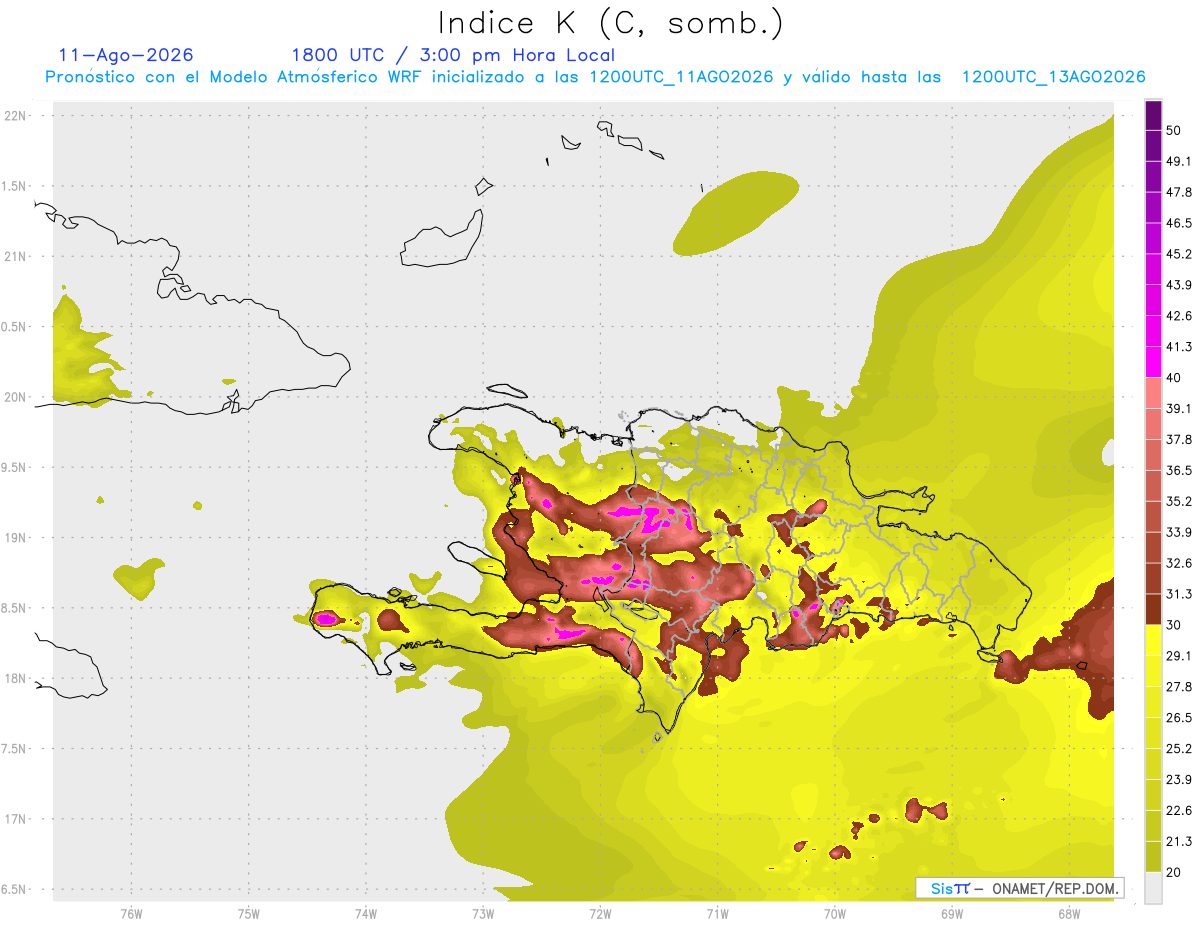1200x927 pixels.
Task: Click the '69W' longitude label
Action: click(x=952, y=914)
